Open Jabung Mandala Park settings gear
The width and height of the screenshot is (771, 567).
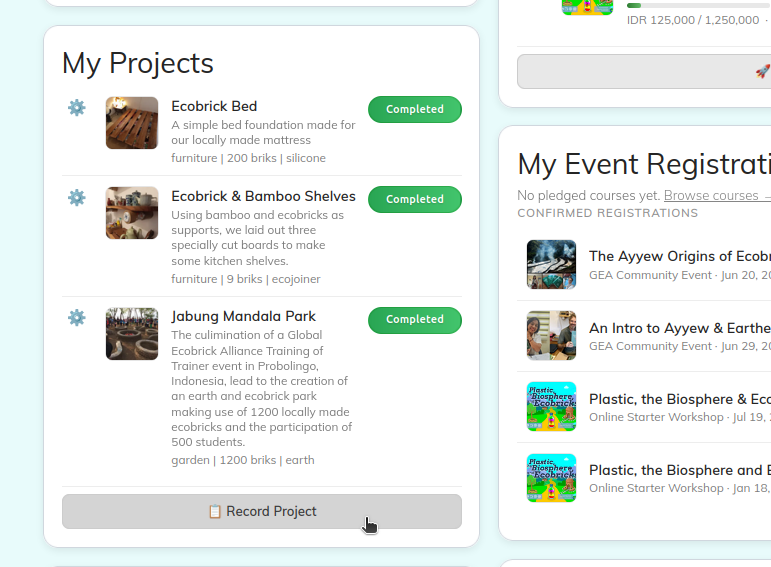click(77, 318)
